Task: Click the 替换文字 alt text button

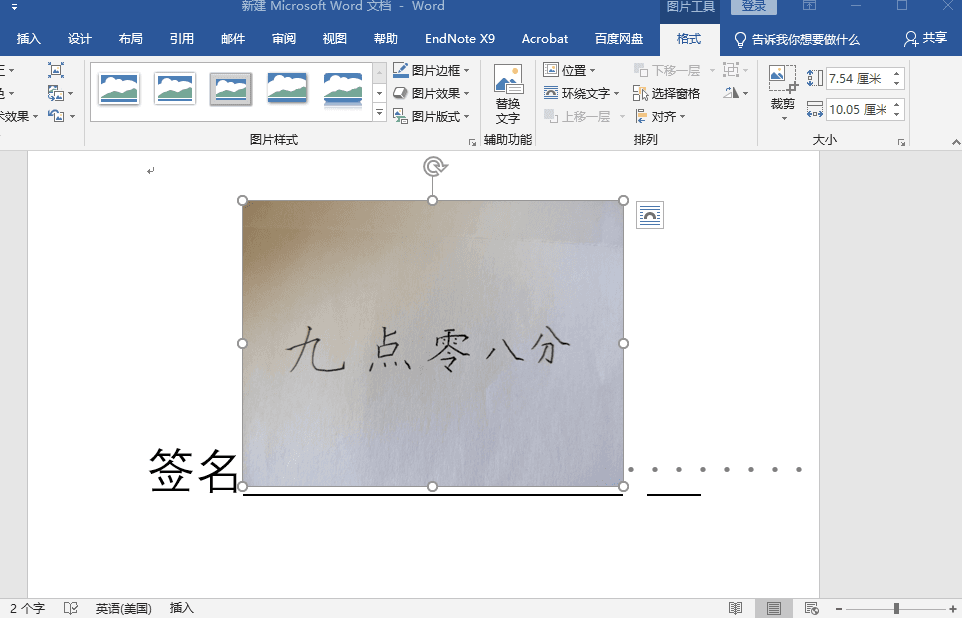Action: (x=508, y=94)
